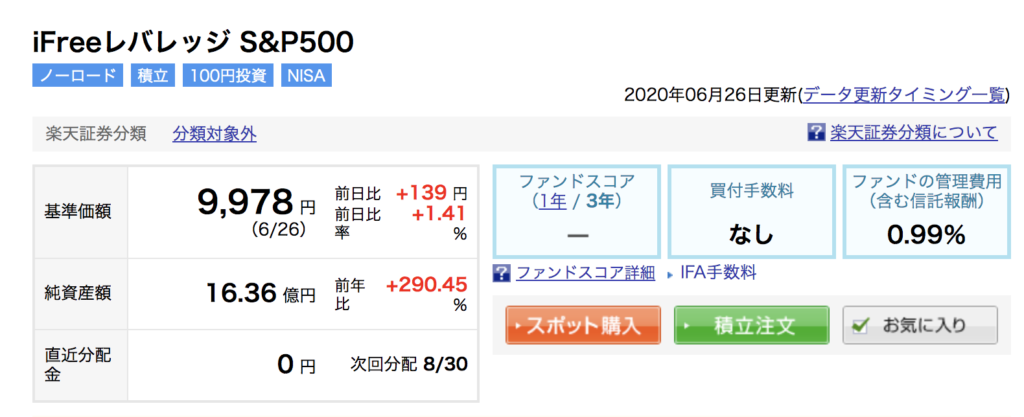This screenshot has width=1024, height=417.
Task: Click the arrow icon on スポット購入 button
Action: click(x=519, y=326)
